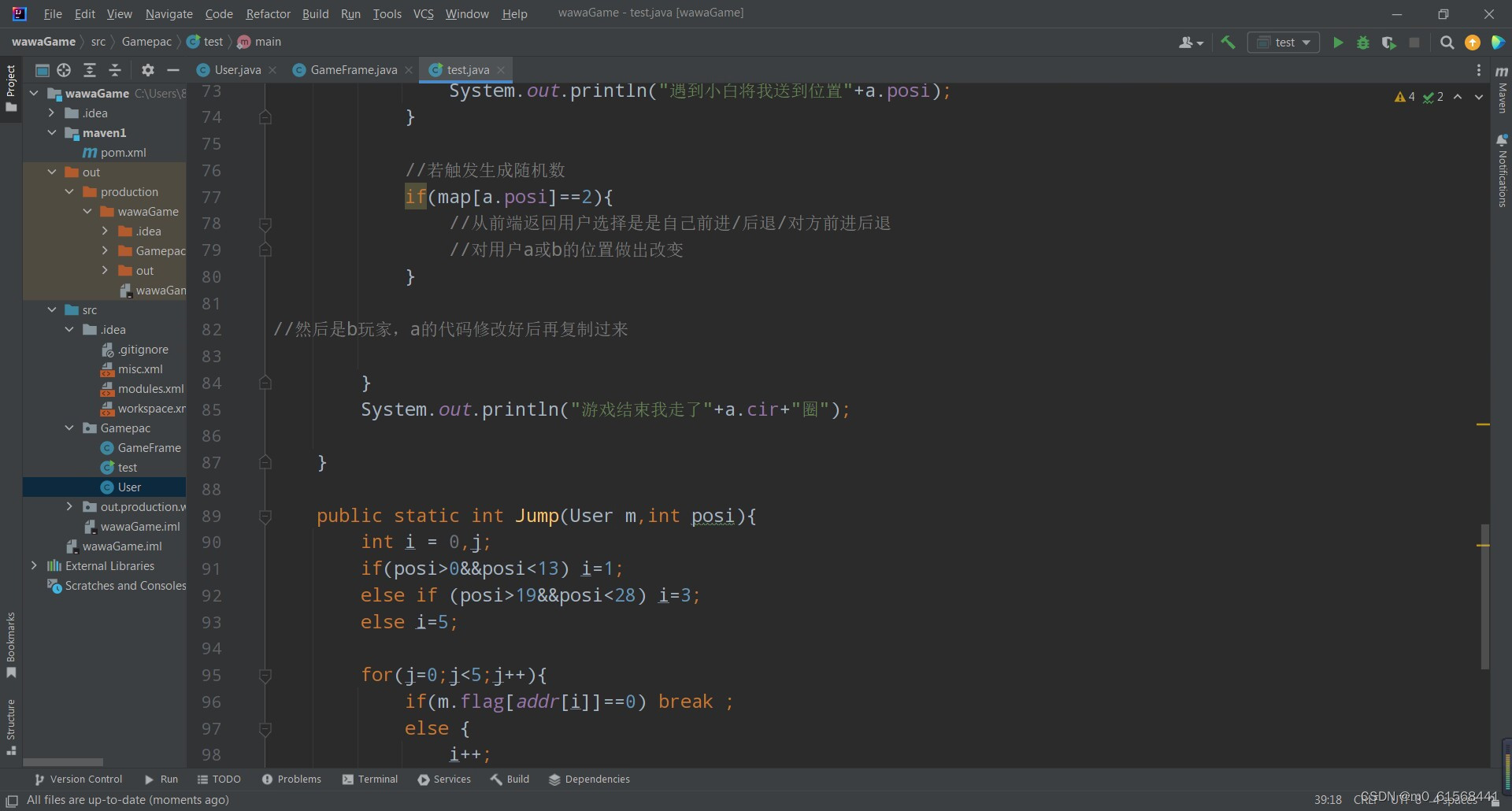Build project using hammer icon
1512x811 pixels.
1228,43
